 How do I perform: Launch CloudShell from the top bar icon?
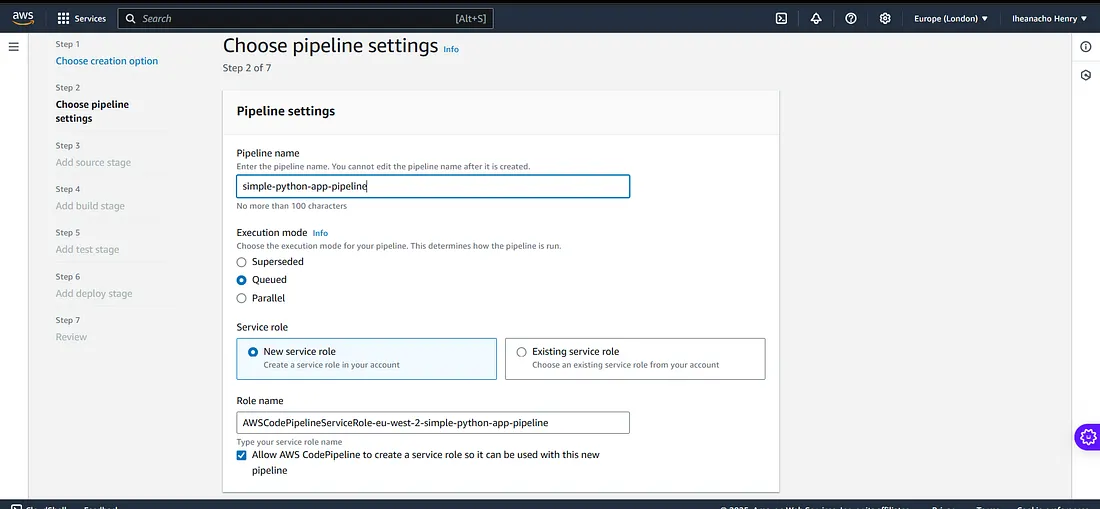coord(781,19)
